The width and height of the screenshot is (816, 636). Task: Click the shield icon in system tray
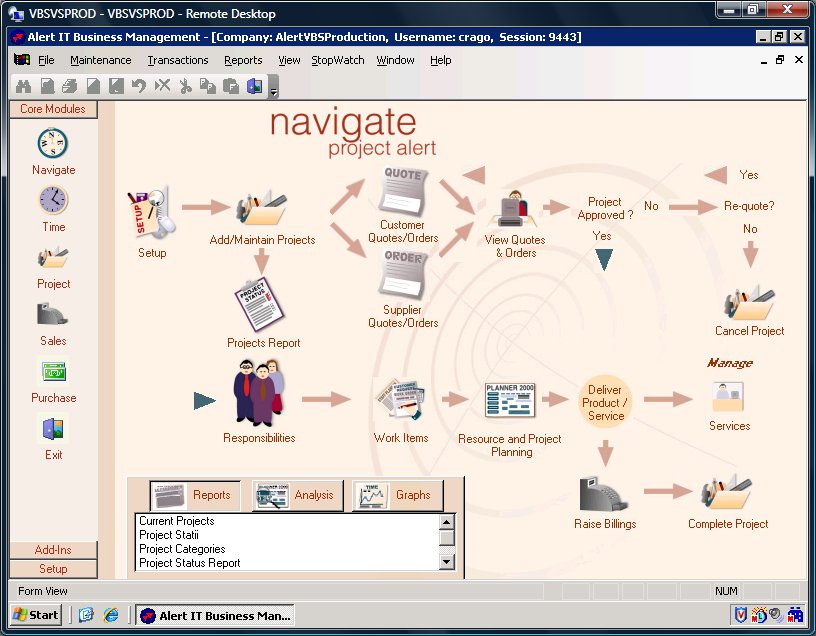(x=740, y=615)
